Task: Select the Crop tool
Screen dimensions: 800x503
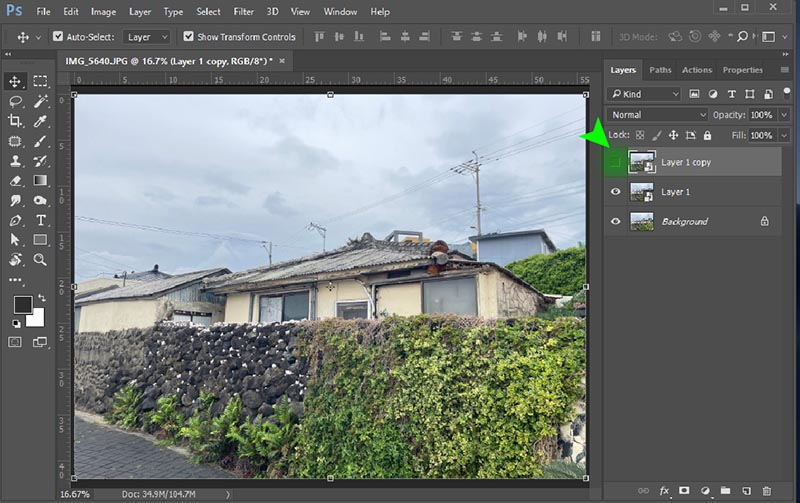Action: point(15,121)
